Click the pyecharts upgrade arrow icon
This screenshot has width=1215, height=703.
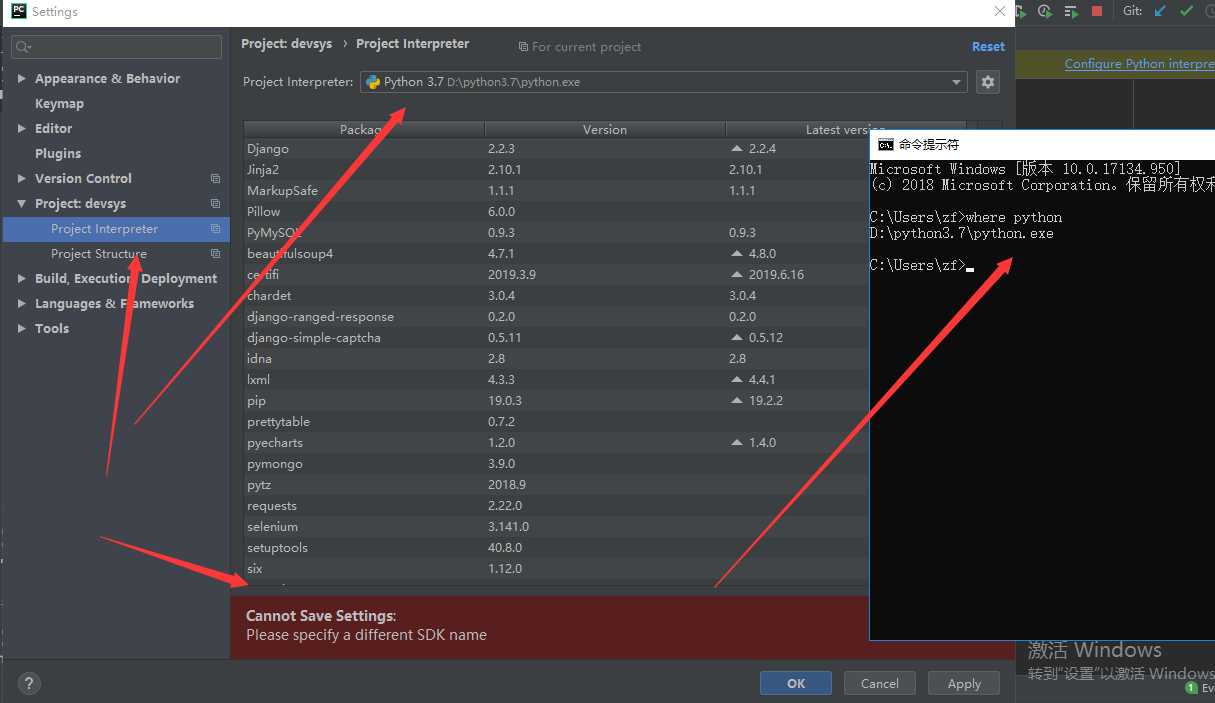pos(737,442)
